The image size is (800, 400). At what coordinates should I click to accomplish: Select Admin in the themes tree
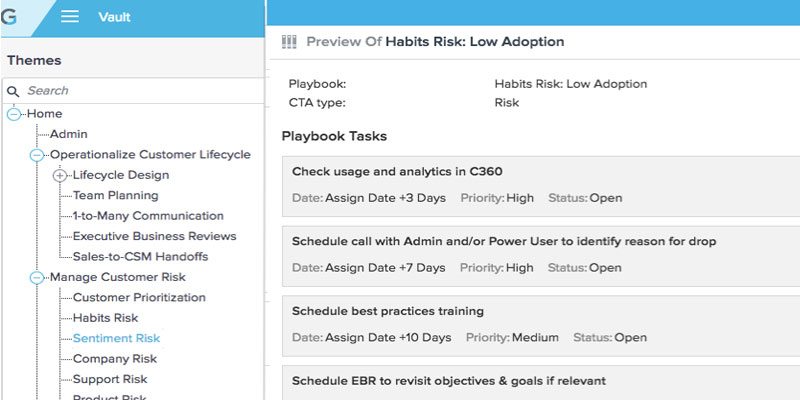click(69, 134)
